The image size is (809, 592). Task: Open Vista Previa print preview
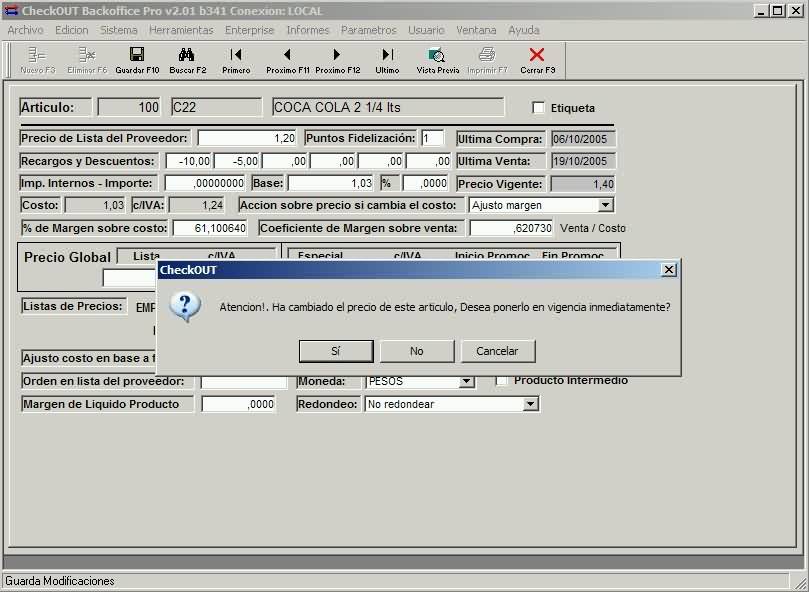pyautogui.click(x=437, y=55)
